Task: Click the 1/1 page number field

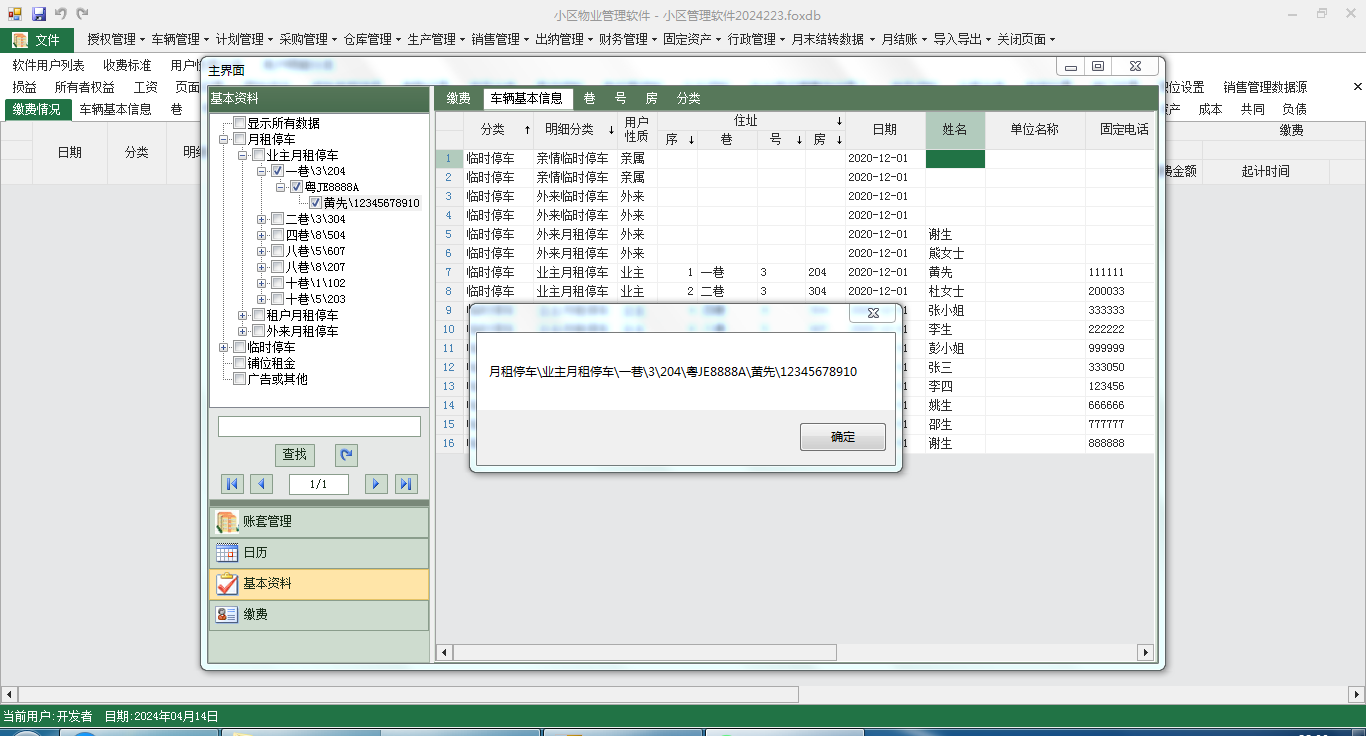Action: 319,484
